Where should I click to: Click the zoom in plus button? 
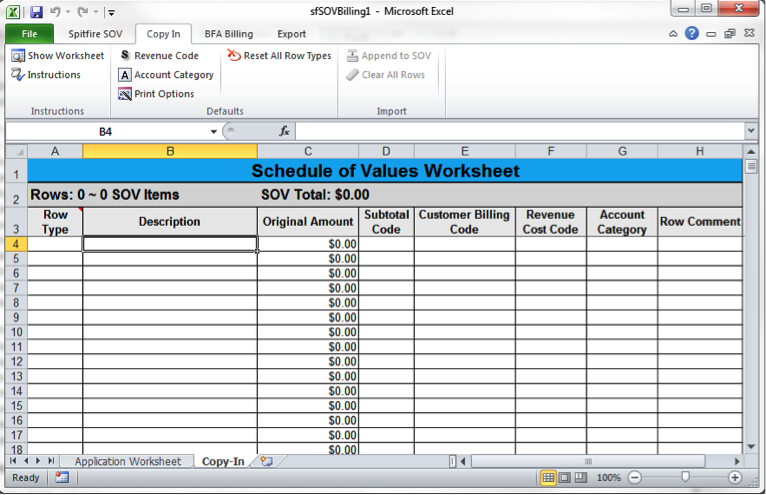735,477
